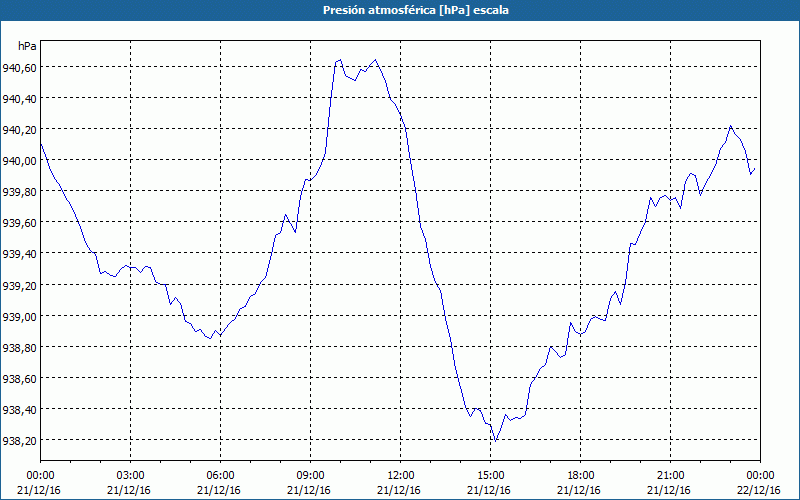800x500 pixels.
Task: Click the 21/12/16 date under 18:00
Action: [x=579, y=490]
